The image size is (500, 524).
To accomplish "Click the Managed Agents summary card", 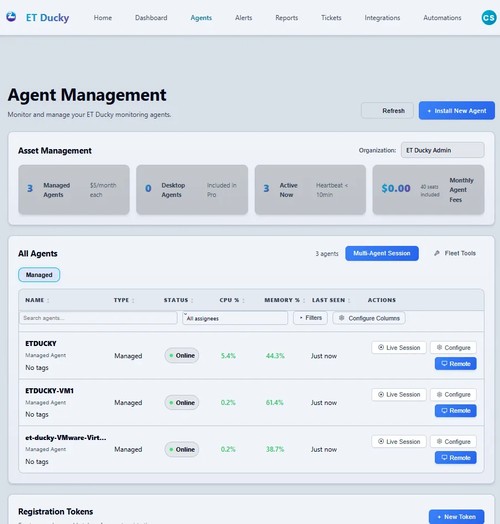I will coord(74,189).
